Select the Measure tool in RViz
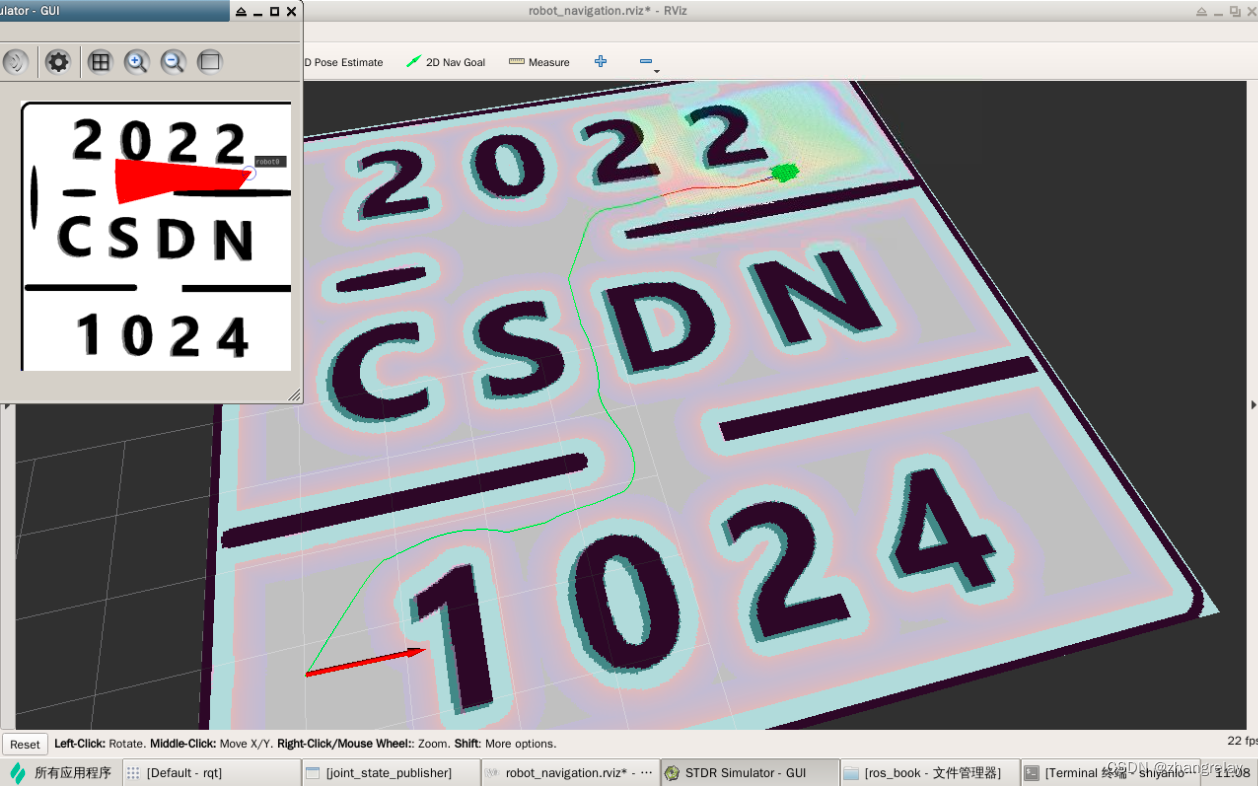Screen dimensions: 1258x786 (539, 62)
